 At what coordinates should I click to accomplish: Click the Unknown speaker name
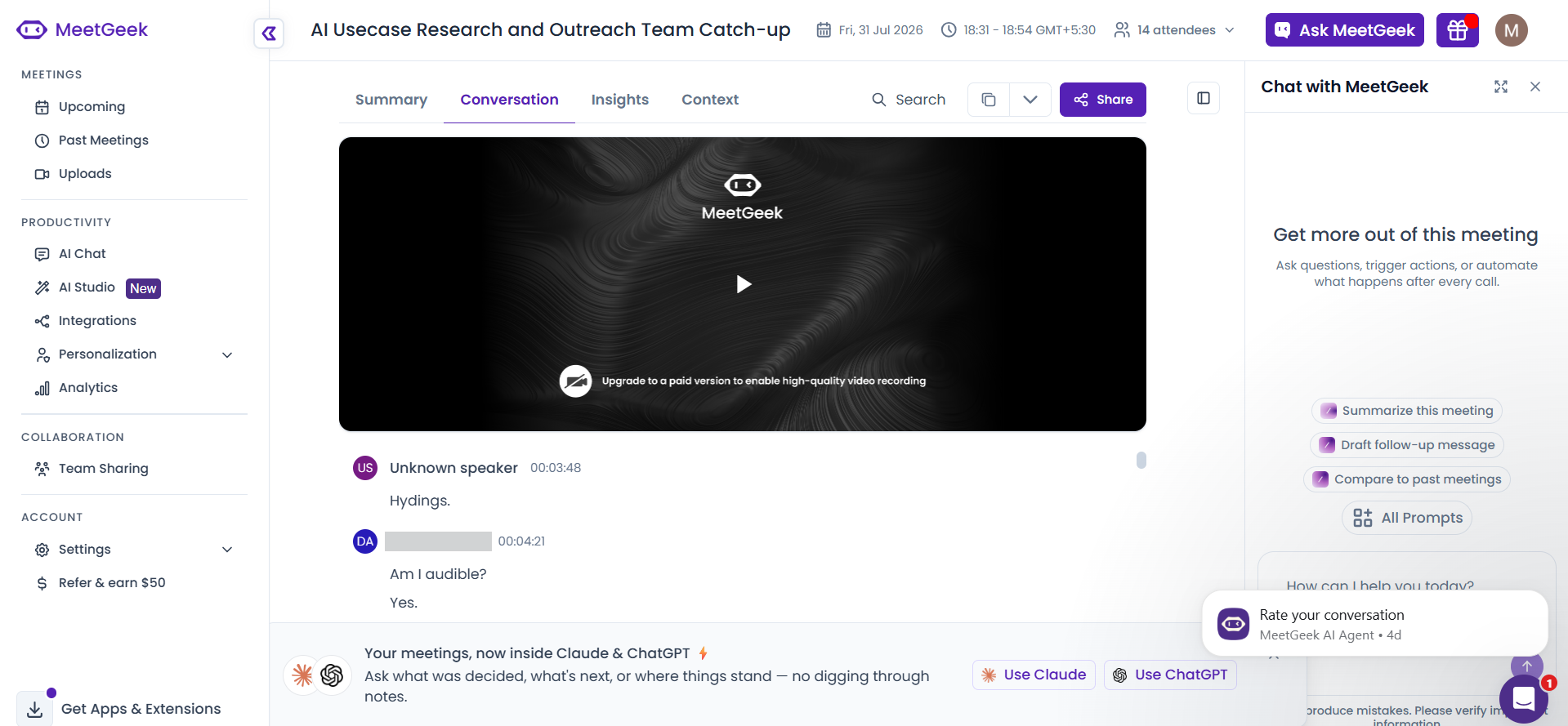(x=453, y=468)
